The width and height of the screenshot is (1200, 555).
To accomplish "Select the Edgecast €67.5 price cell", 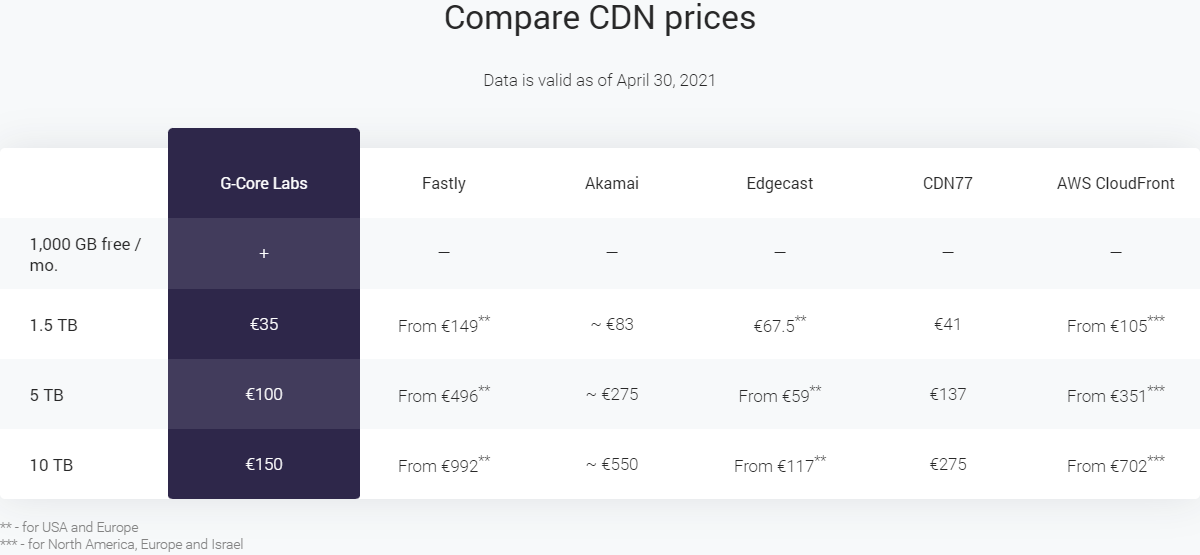I will (779, 325).
